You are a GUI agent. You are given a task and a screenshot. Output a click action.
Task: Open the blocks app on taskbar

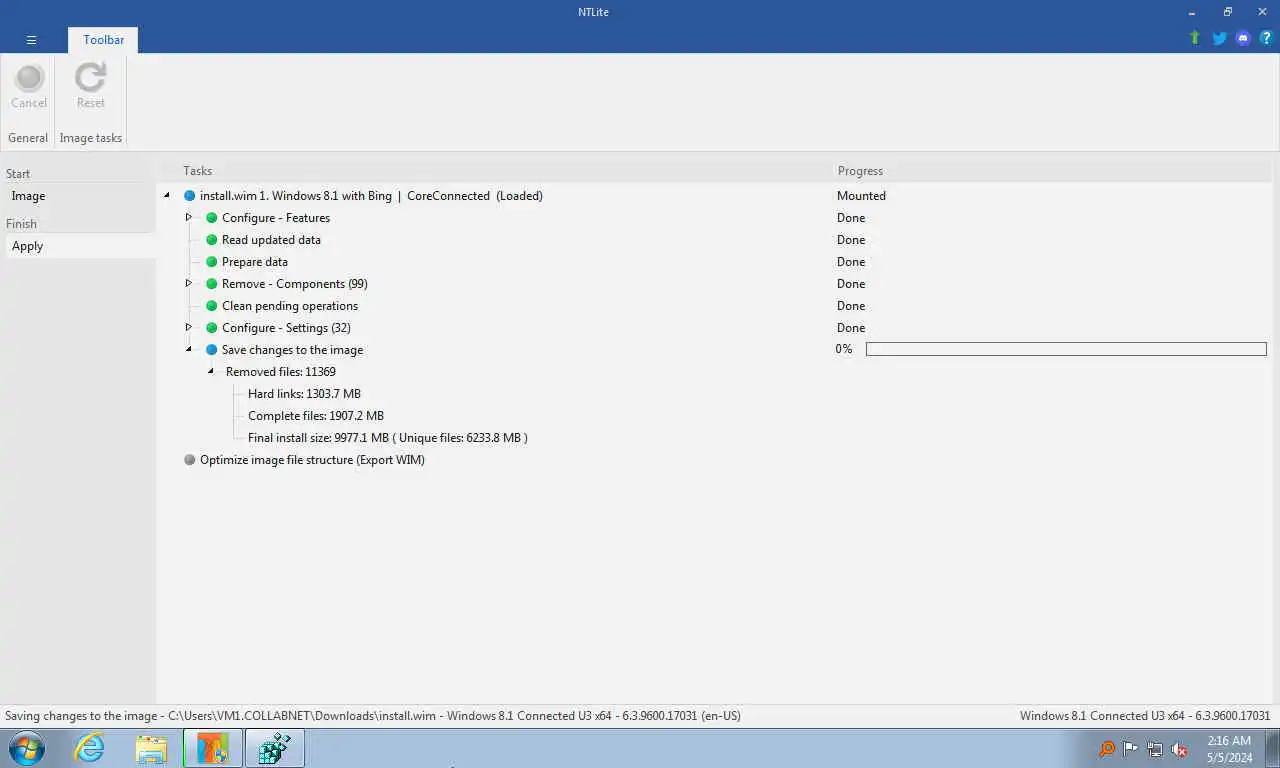coord(274,748)
